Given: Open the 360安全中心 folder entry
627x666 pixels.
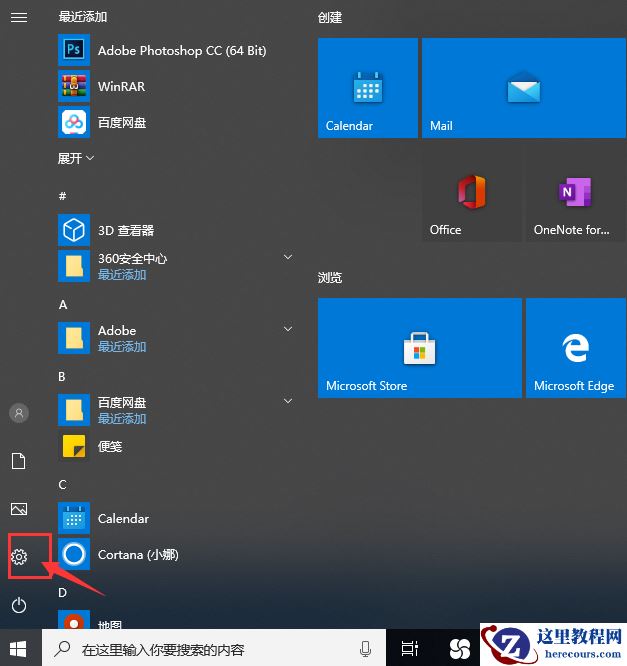Looking at the screenshot, I should 176,266.
